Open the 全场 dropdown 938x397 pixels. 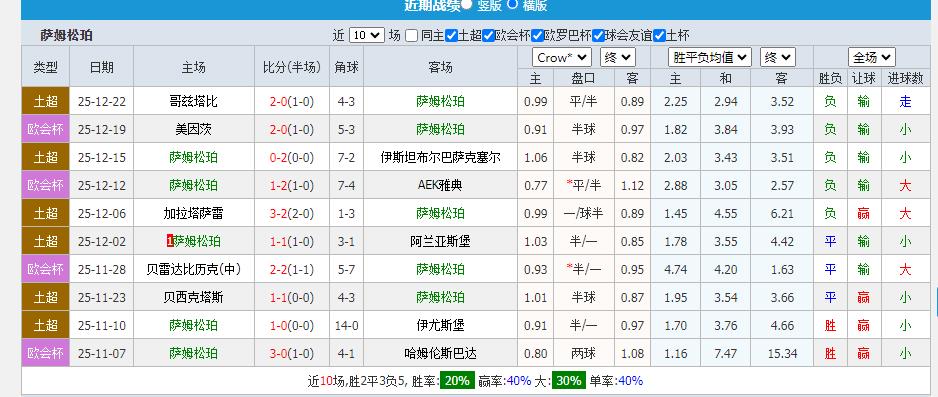tap(872, 57)
